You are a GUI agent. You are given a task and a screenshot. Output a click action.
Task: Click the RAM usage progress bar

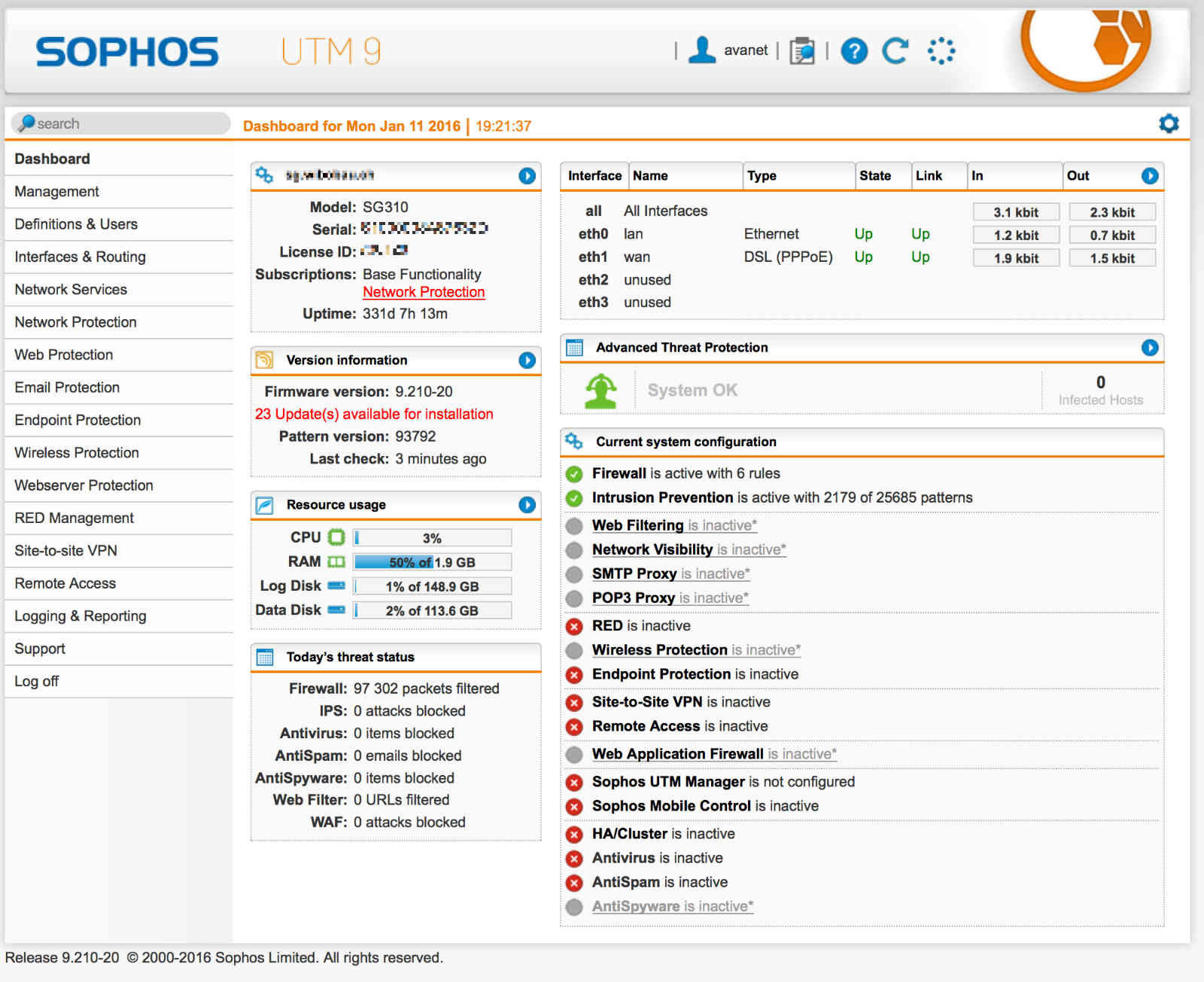coord(432,562)
